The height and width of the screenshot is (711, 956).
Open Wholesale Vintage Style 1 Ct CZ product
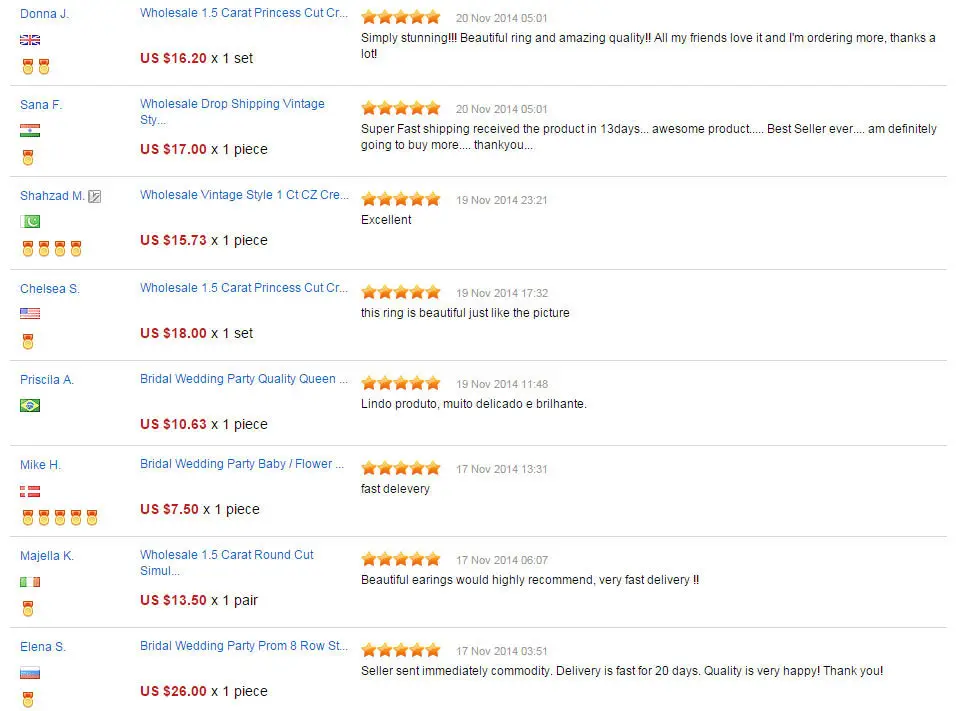pos(244,195)
